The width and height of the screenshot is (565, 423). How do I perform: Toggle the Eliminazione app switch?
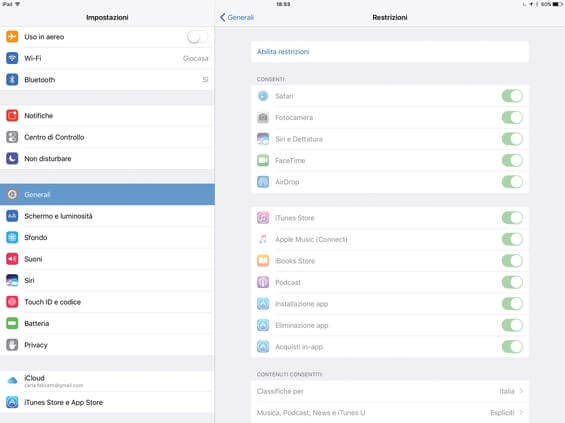click(x=512, y=325)
